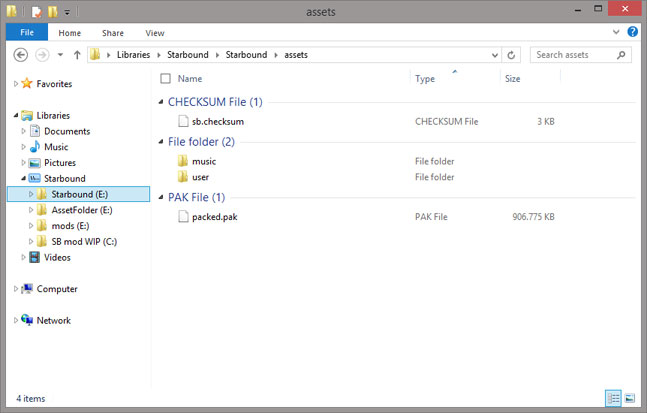Sort by the Size column header
The image size is (647, 413).
coord(512,78)
